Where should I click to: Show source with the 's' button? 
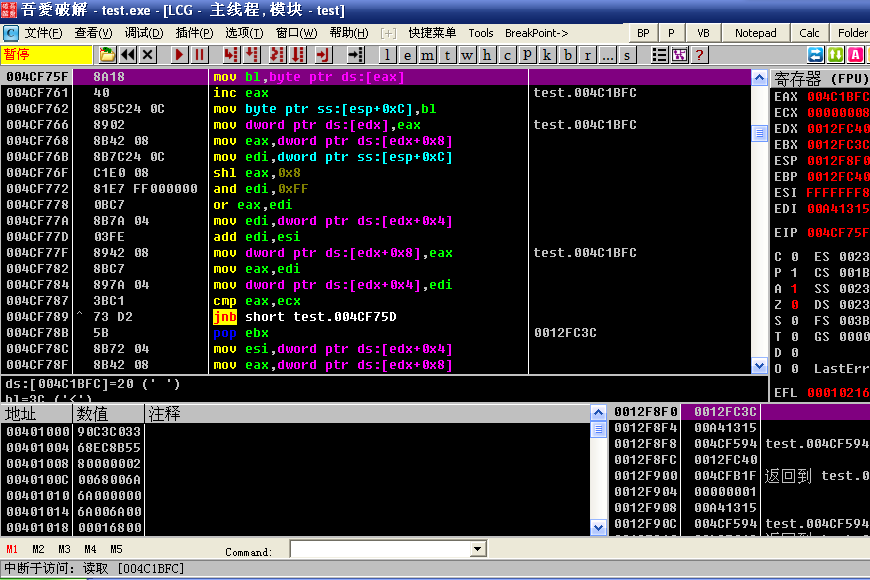pyautogui.click(x=627, y=54)
